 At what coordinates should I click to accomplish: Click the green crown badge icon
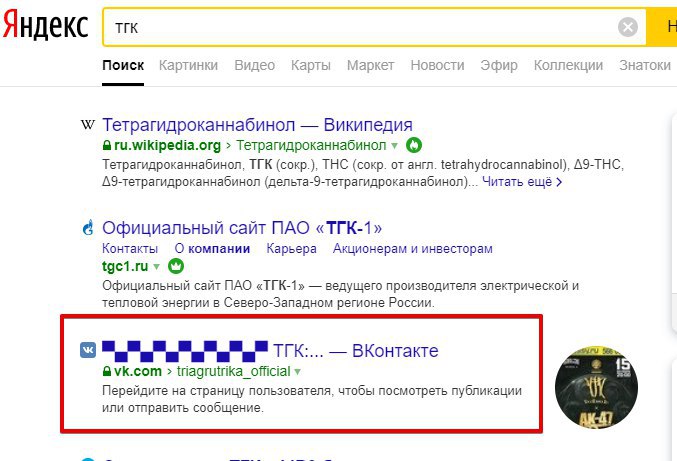[x=176, y=266]
